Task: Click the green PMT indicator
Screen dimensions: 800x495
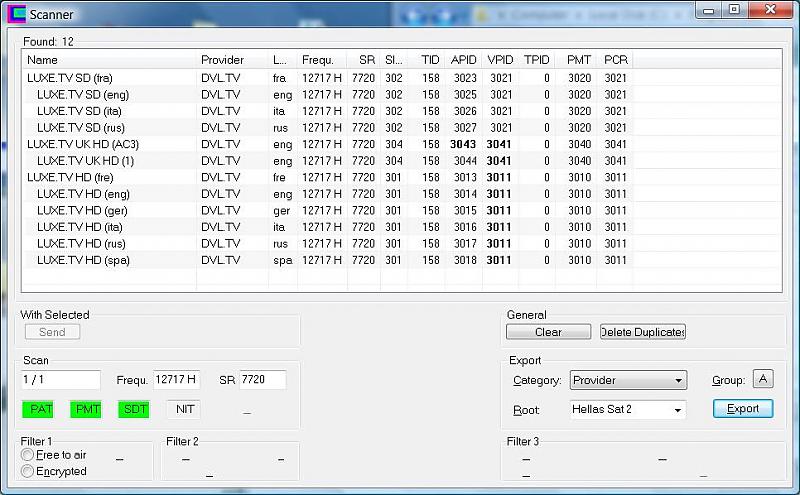Action: 88,409
